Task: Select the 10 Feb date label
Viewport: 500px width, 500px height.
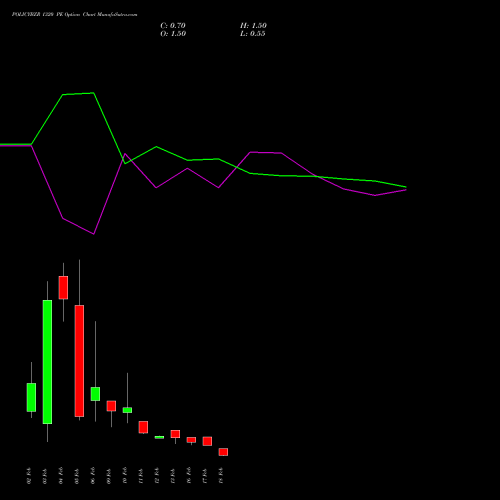Action: pyautogui.click(x=125, y=476)
